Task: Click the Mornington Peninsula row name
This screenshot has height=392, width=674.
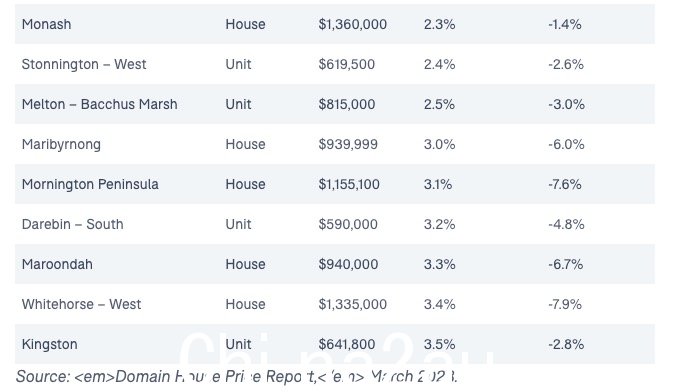Action: coord(90,184)
